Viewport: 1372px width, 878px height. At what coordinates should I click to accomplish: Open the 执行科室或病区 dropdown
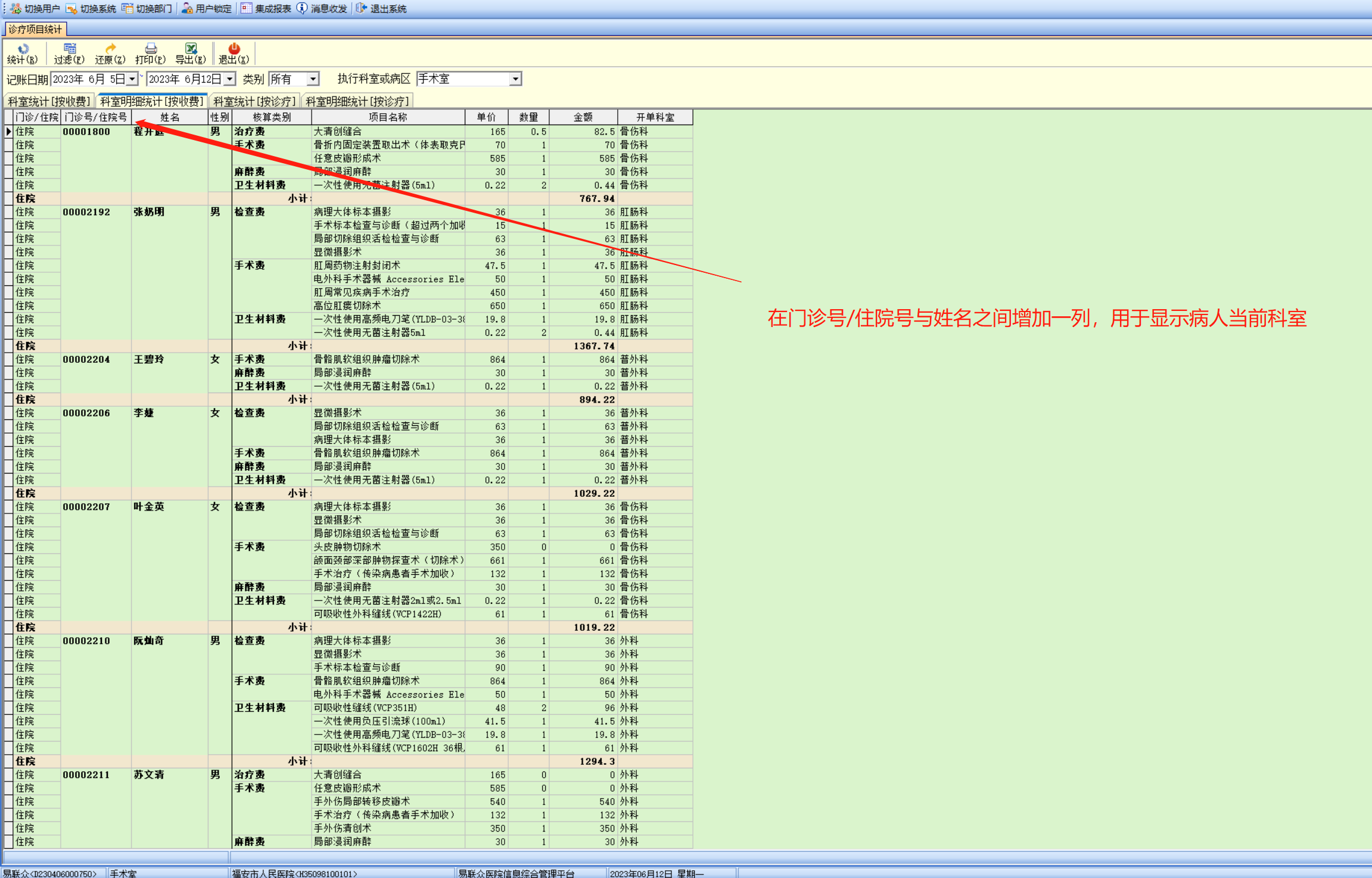point(515,79)
